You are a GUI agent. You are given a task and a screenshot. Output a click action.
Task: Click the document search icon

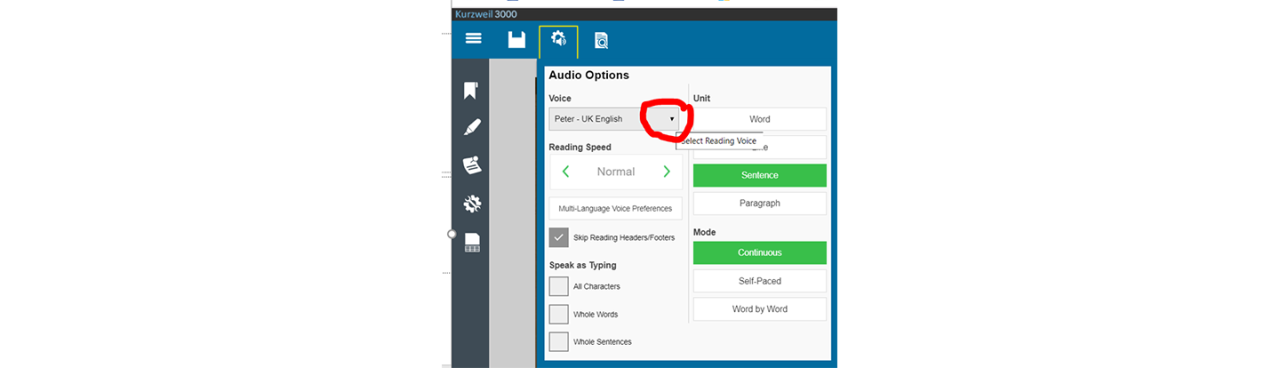tap(601, 41)
